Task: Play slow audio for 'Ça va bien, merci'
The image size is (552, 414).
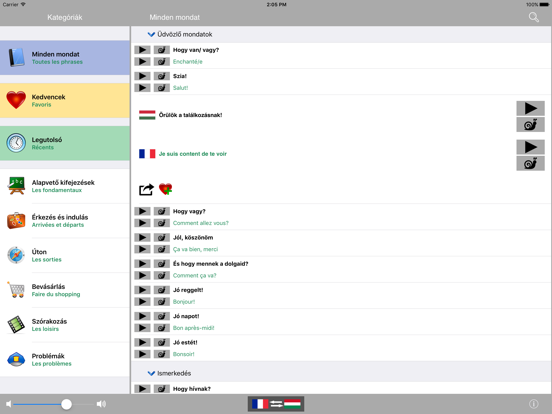Action: tap(162, 249)
